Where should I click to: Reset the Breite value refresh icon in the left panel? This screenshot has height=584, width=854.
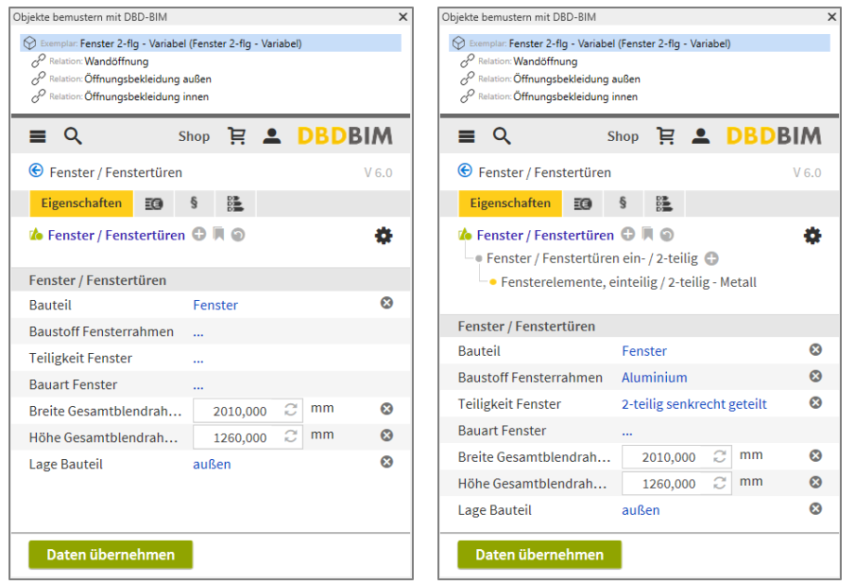[x=291, y=410]
